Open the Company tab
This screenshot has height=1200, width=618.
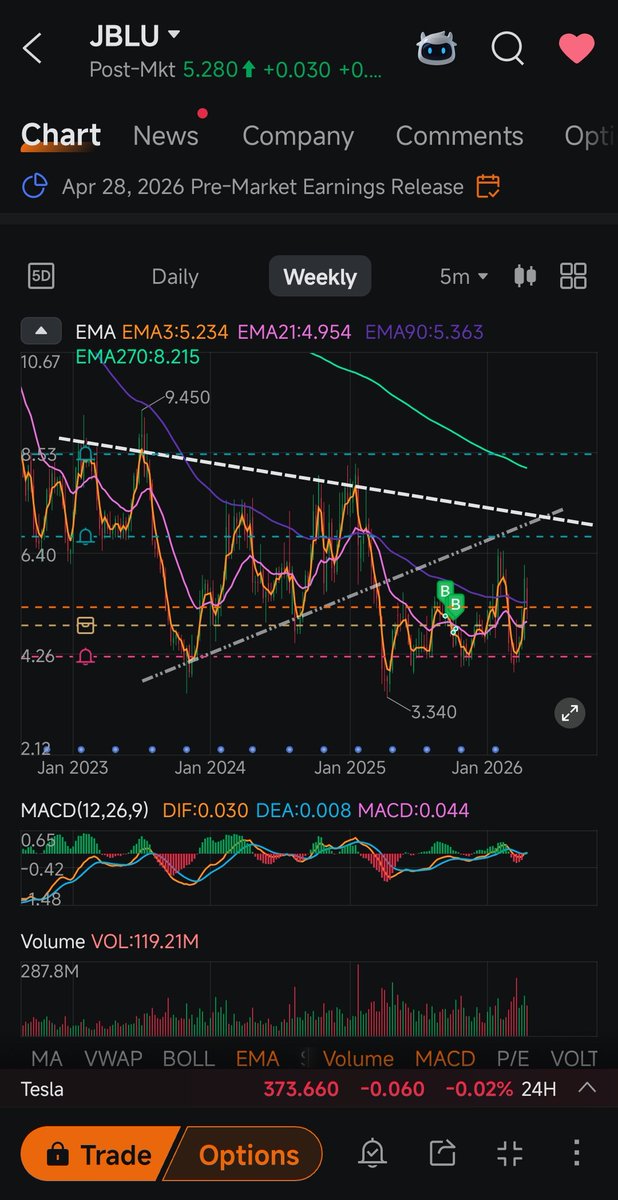click(x=298, y=136)
